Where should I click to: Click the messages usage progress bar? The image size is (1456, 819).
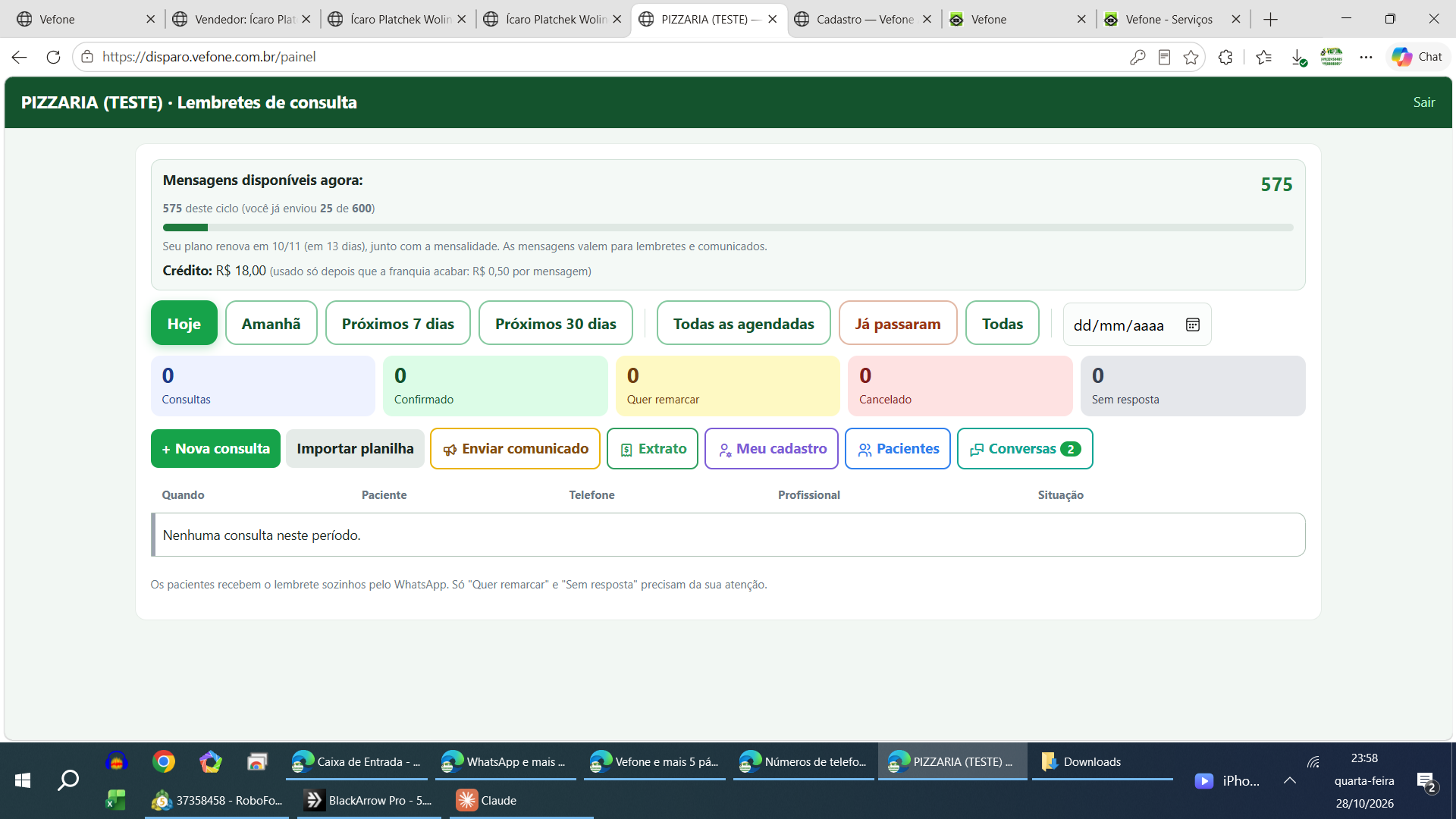[x=728, y=227]
